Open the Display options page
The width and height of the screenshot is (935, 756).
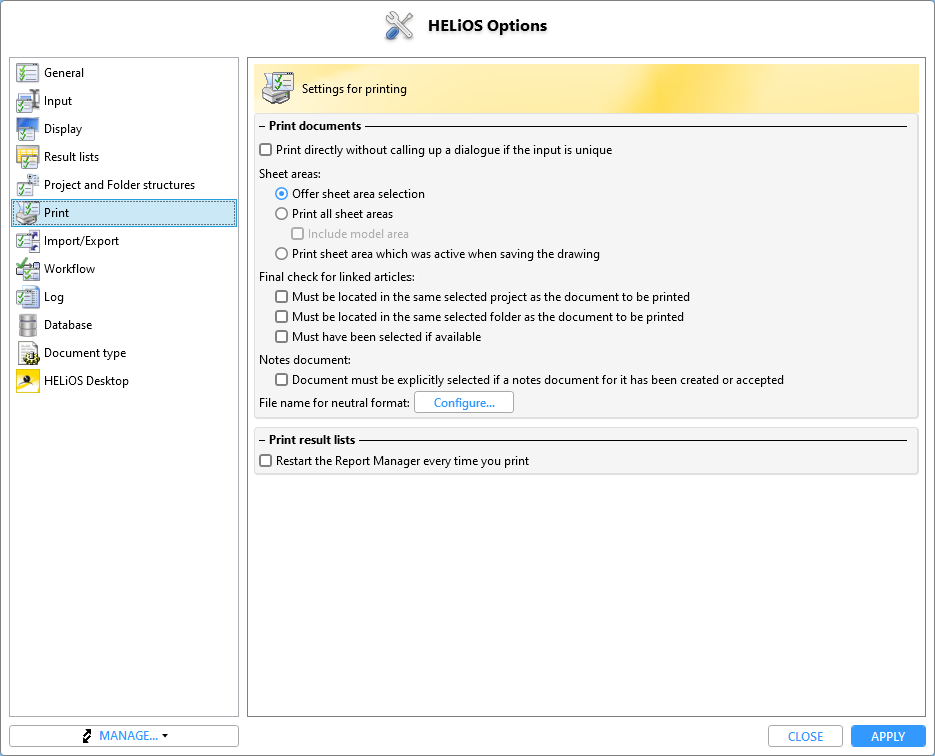(124, 129)
